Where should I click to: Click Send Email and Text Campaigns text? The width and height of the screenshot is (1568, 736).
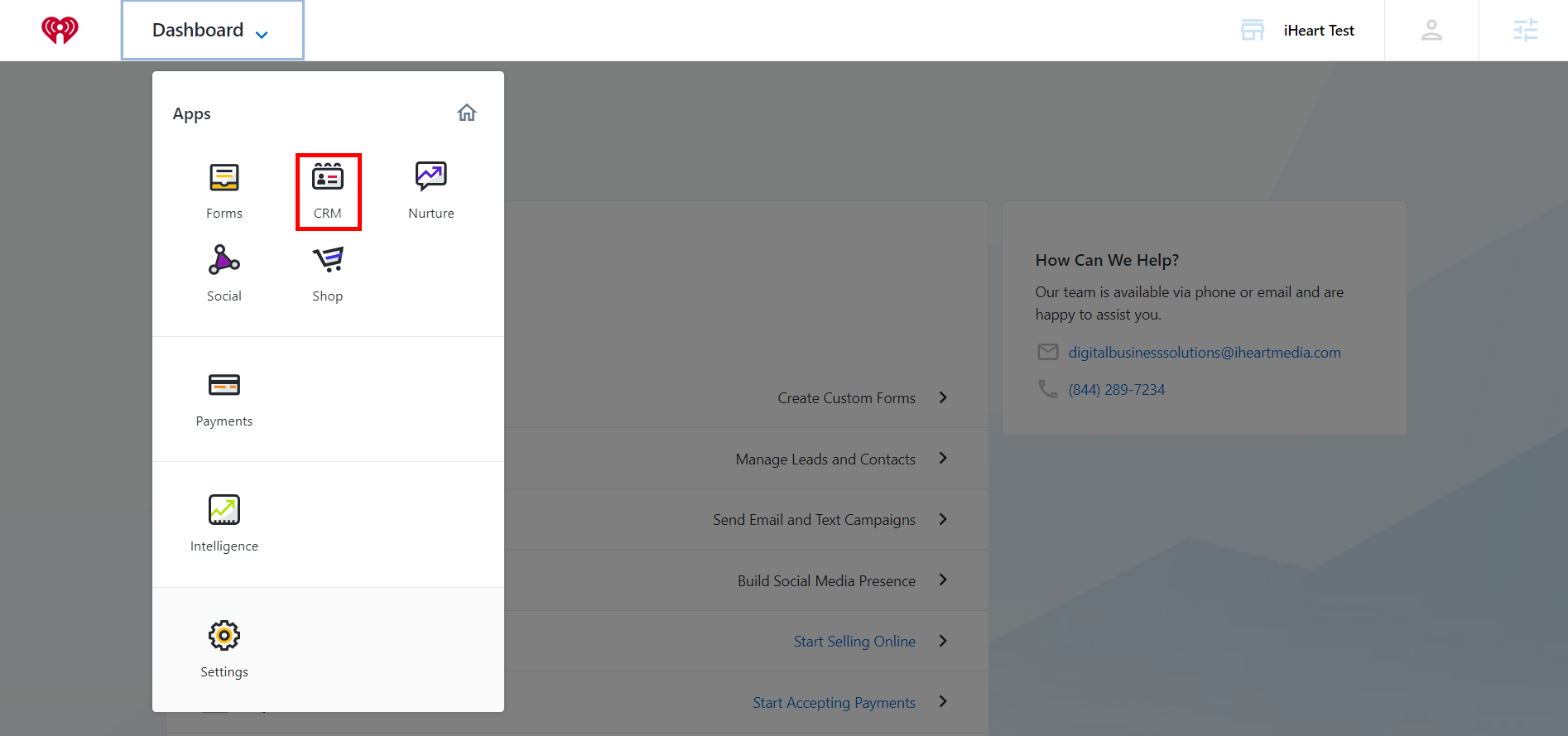pos(814,520)
